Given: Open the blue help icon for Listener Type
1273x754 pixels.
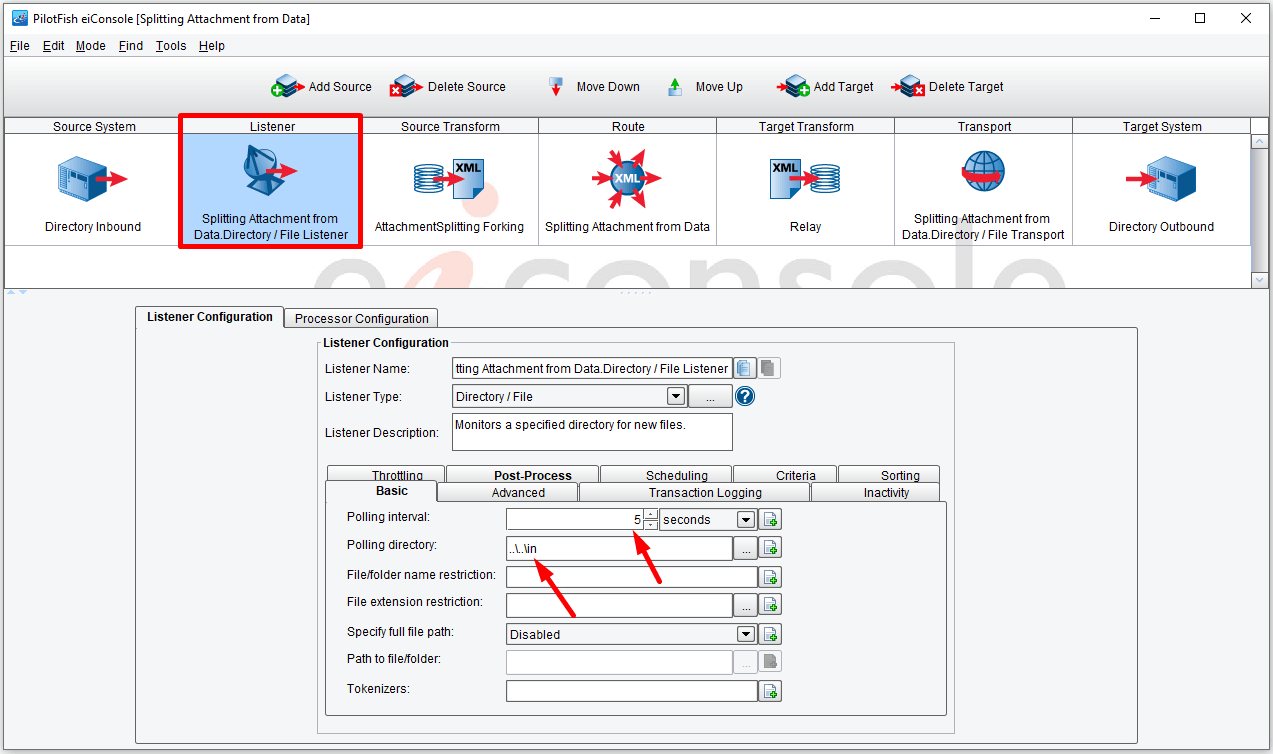Looking at the screenshot, I should point(745,396).
